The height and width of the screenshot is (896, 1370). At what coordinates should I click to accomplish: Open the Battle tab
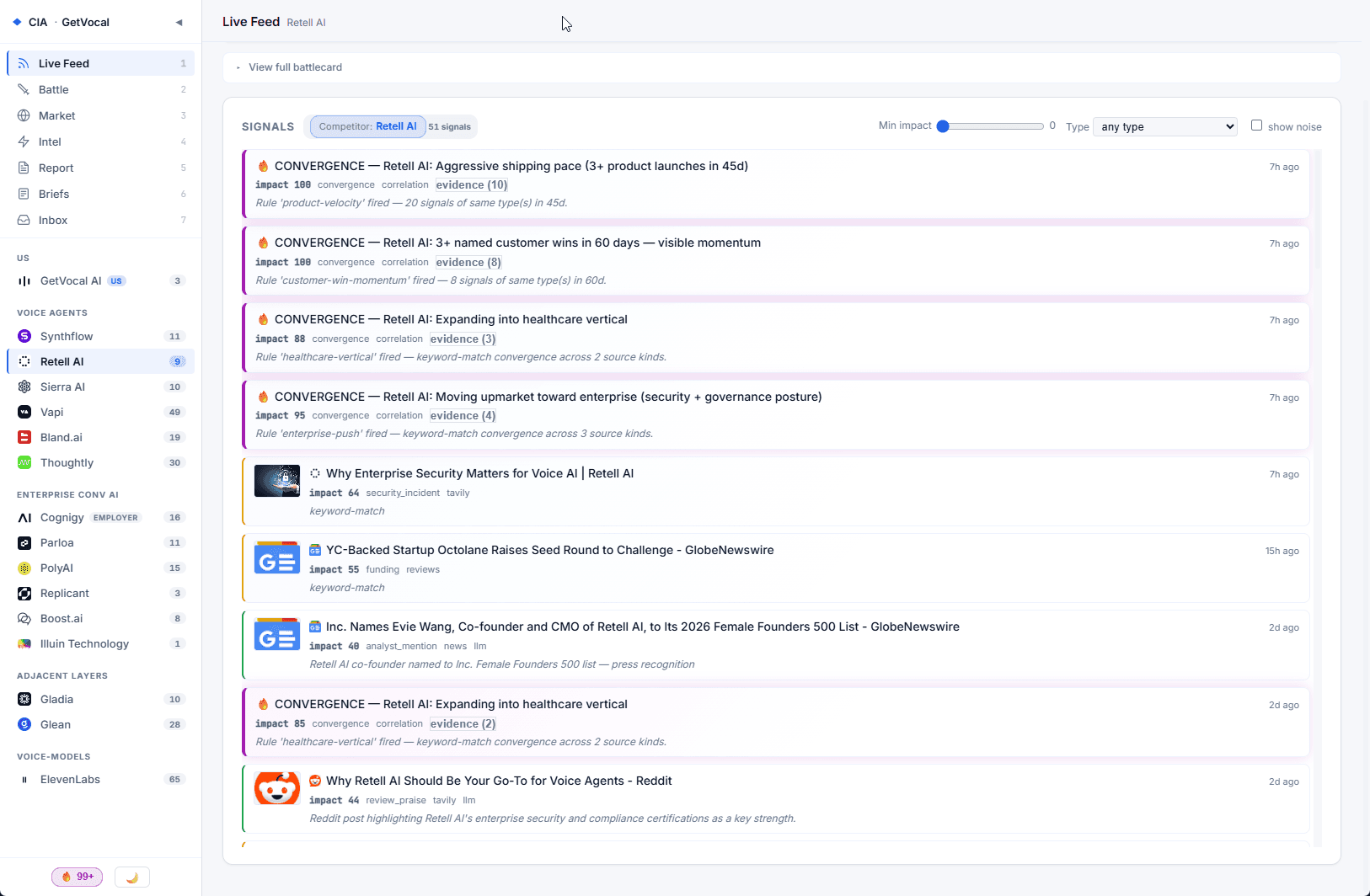(x=101, y=89)
